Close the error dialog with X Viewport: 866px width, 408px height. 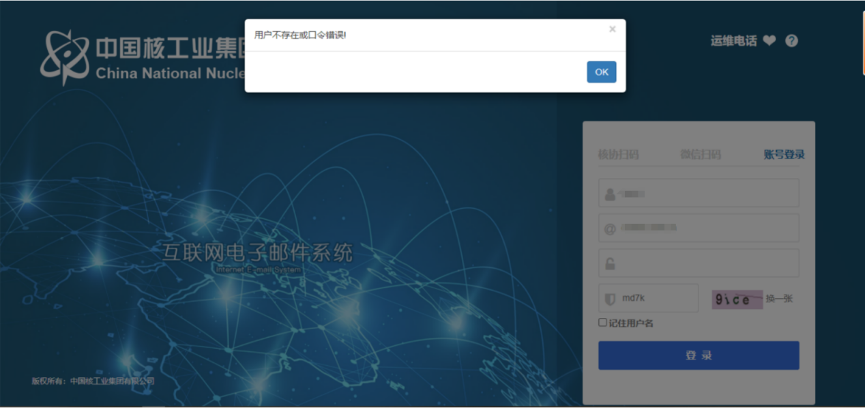click(x=612, y=30)
